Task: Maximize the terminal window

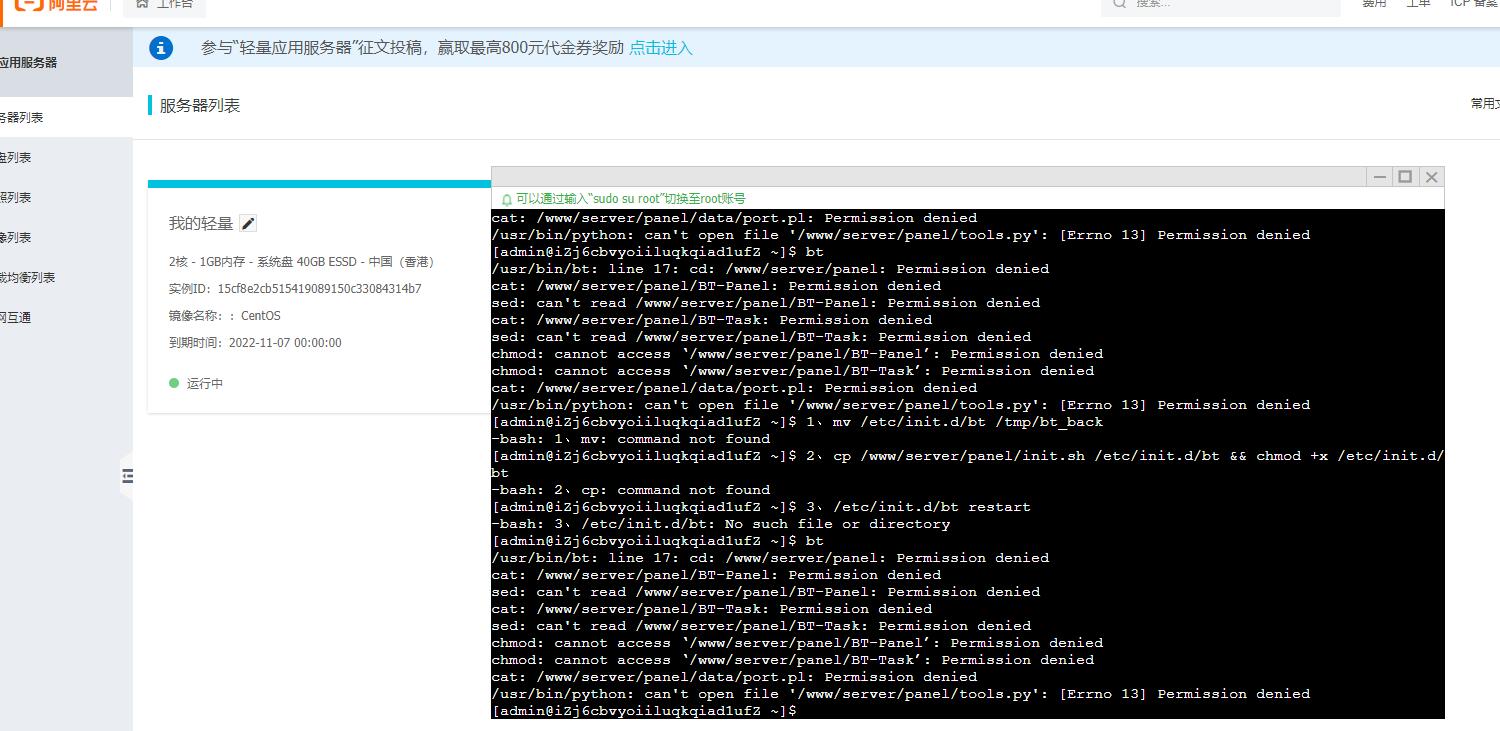Action: 1405,177
